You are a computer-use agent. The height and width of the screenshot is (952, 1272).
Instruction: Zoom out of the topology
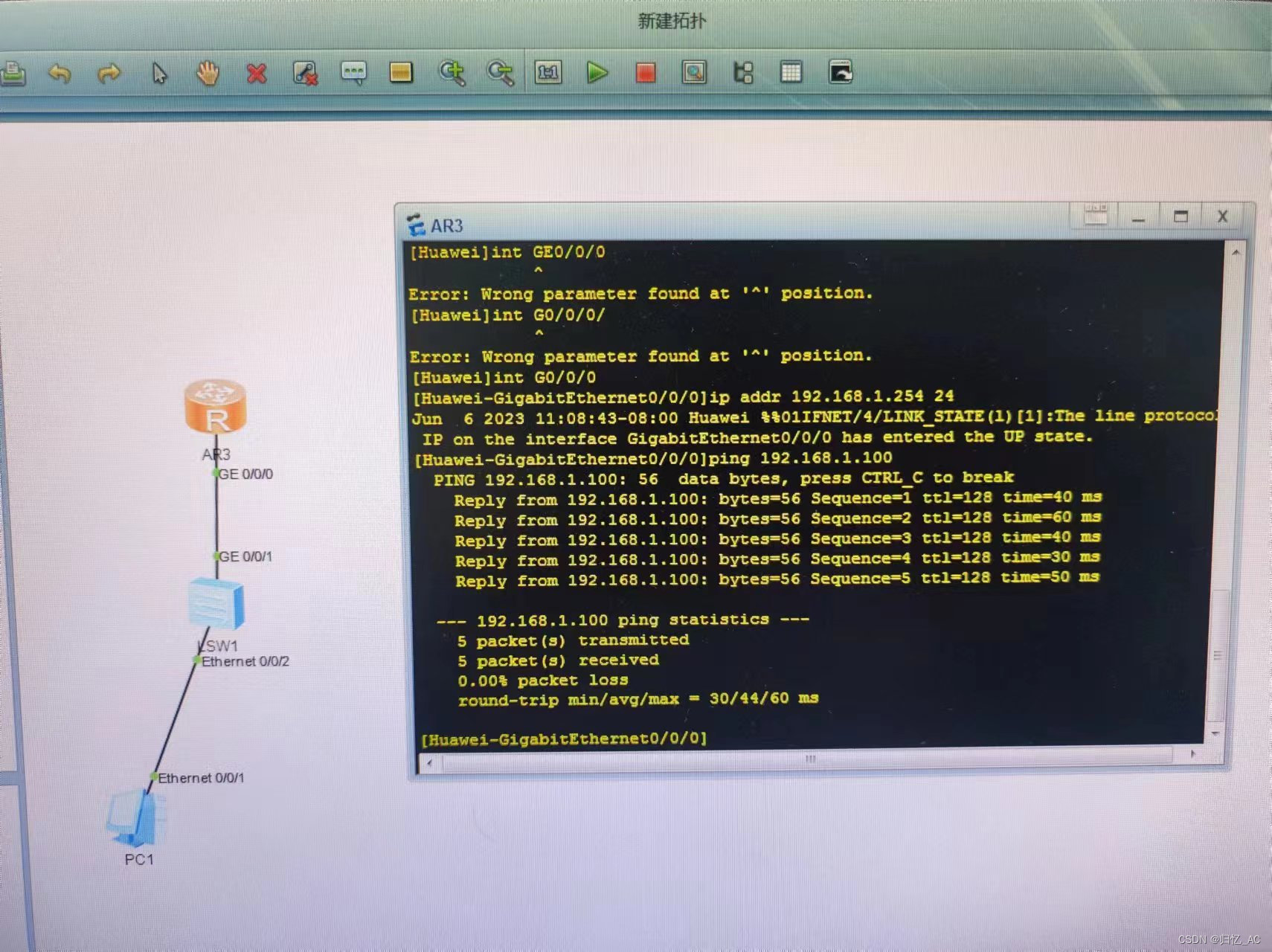(x=500, y=73)
